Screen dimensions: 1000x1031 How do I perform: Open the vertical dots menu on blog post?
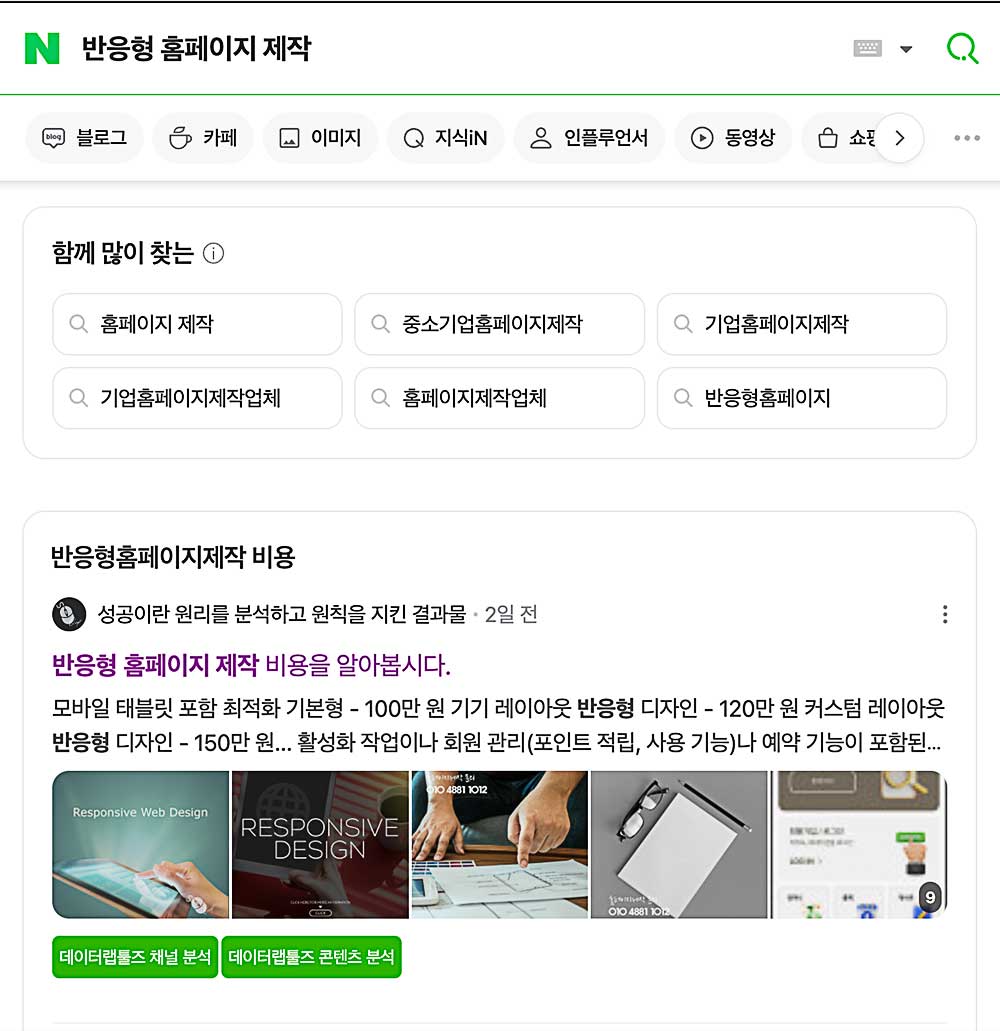click(945, 614)
